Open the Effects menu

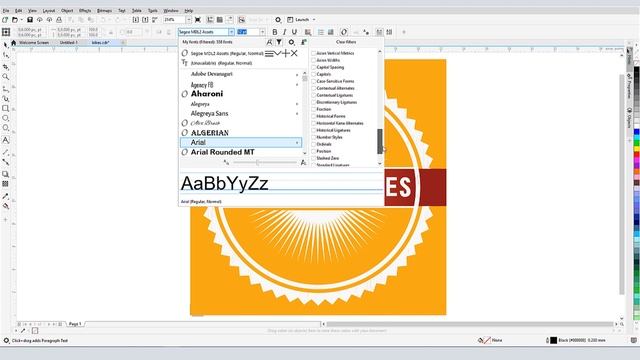[x=85, y=11]
